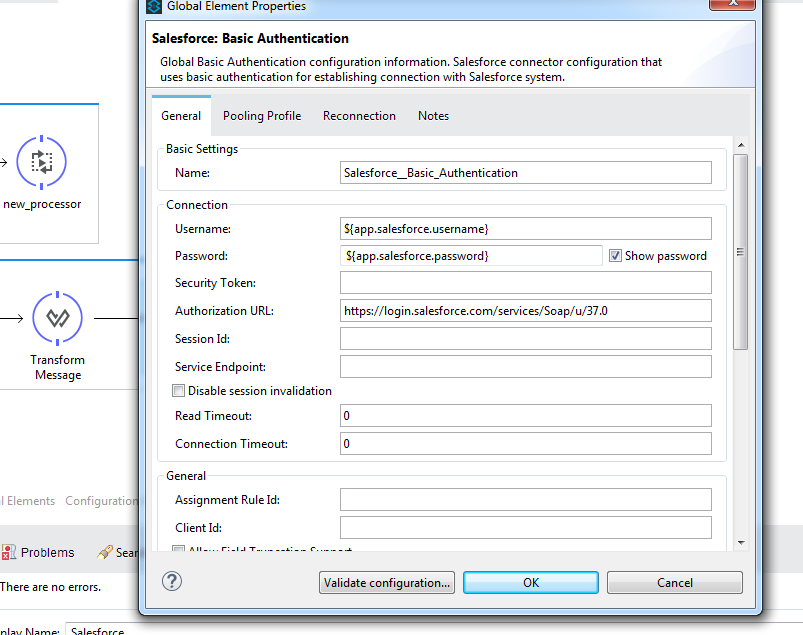The height and width of the screenshot is (635, 803).
Task: Open the Reconnection tab
Action: (359, 116)
